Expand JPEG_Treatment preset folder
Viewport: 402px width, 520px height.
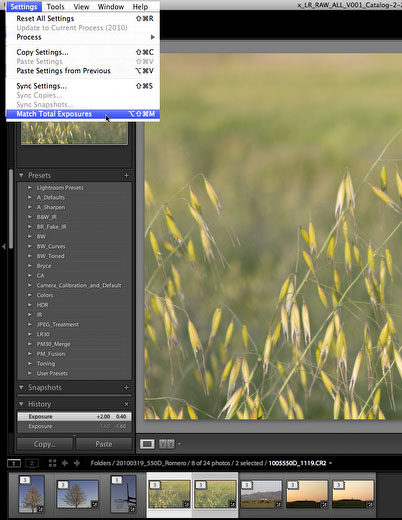[x=30, y=324]
